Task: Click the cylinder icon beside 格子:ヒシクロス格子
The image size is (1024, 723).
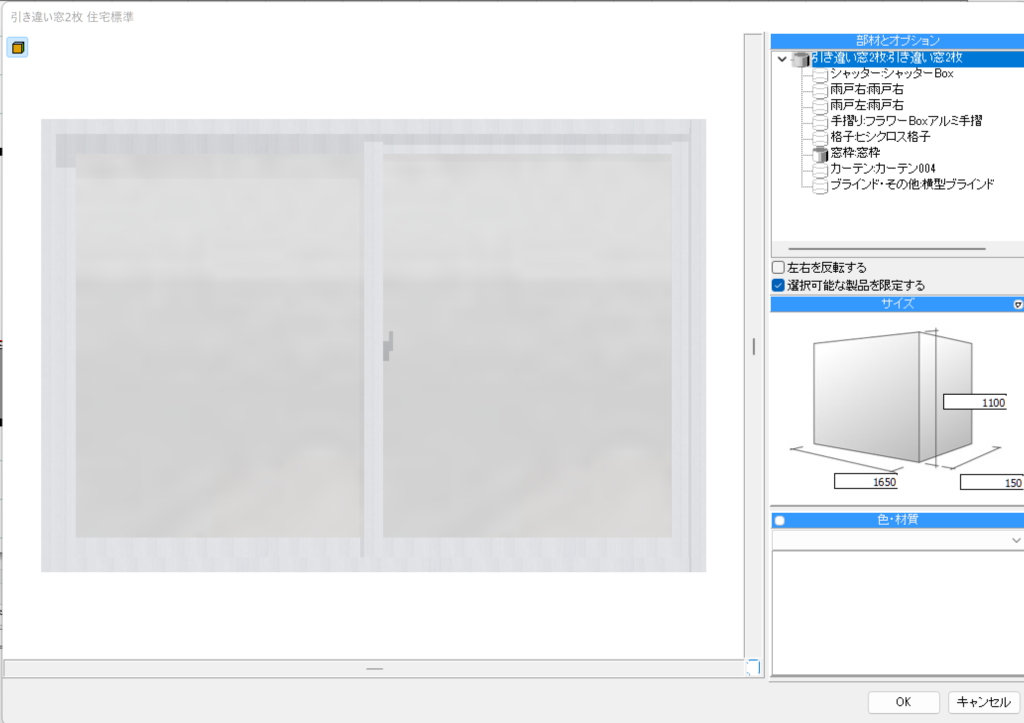Action: pyautogui.click(x=819, y=137)
